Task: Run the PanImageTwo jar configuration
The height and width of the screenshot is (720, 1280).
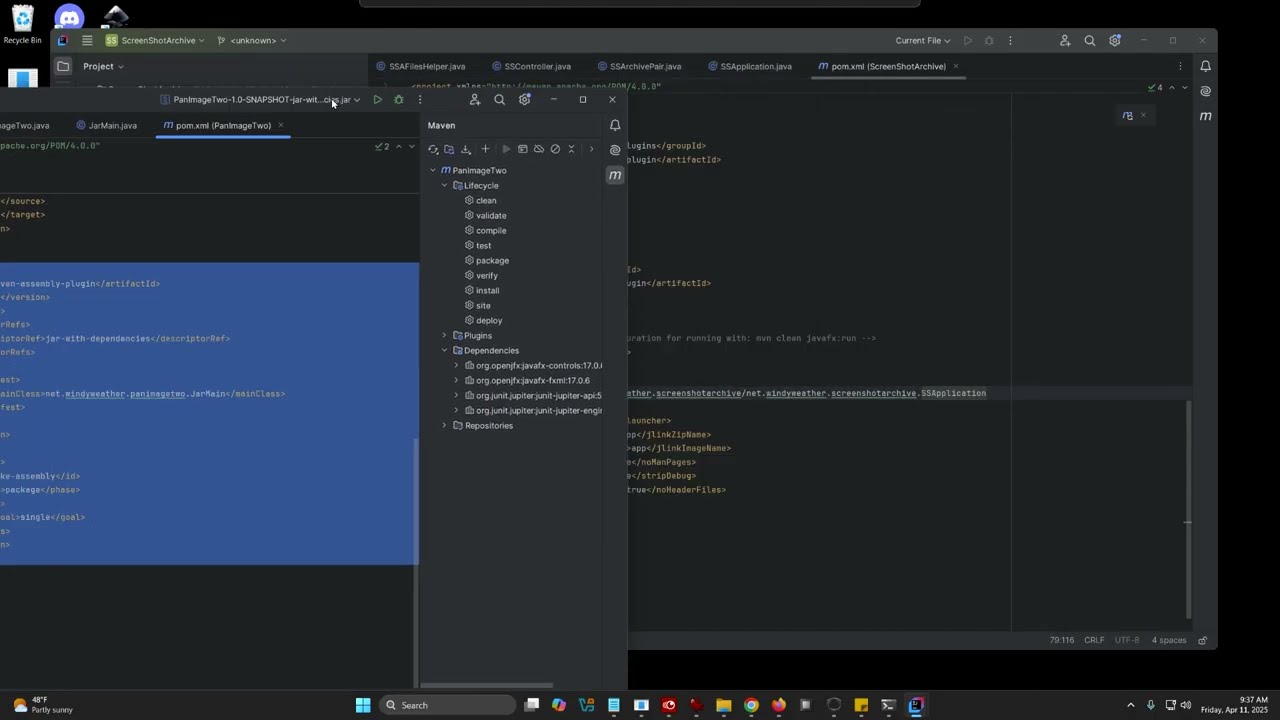Action: click(377, 100)
